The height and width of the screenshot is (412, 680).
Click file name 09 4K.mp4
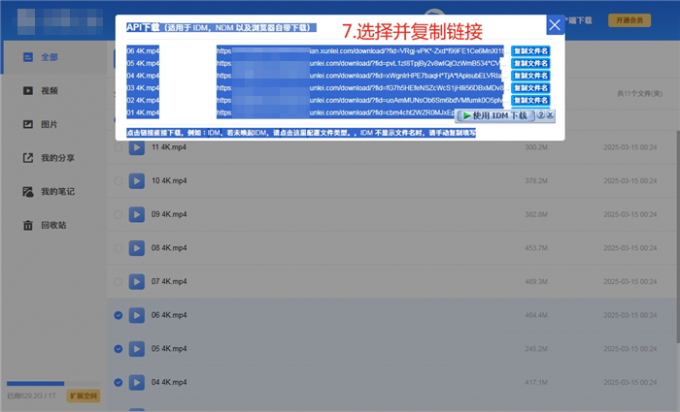pos(169,214)
